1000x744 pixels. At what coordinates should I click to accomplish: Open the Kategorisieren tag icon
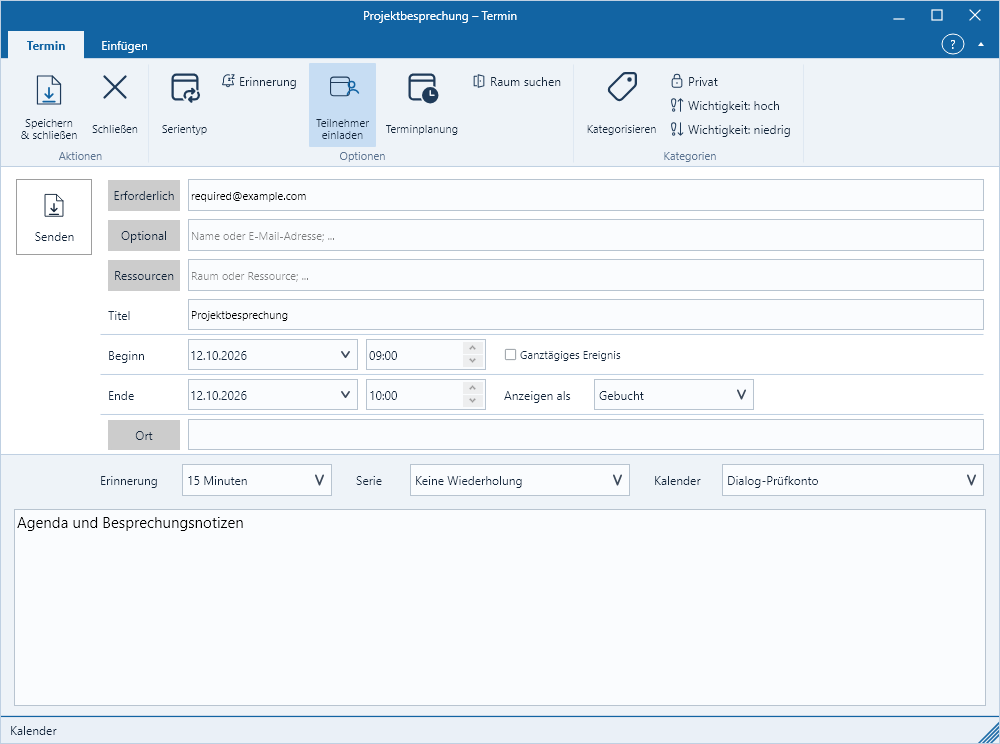coord(622,87)
